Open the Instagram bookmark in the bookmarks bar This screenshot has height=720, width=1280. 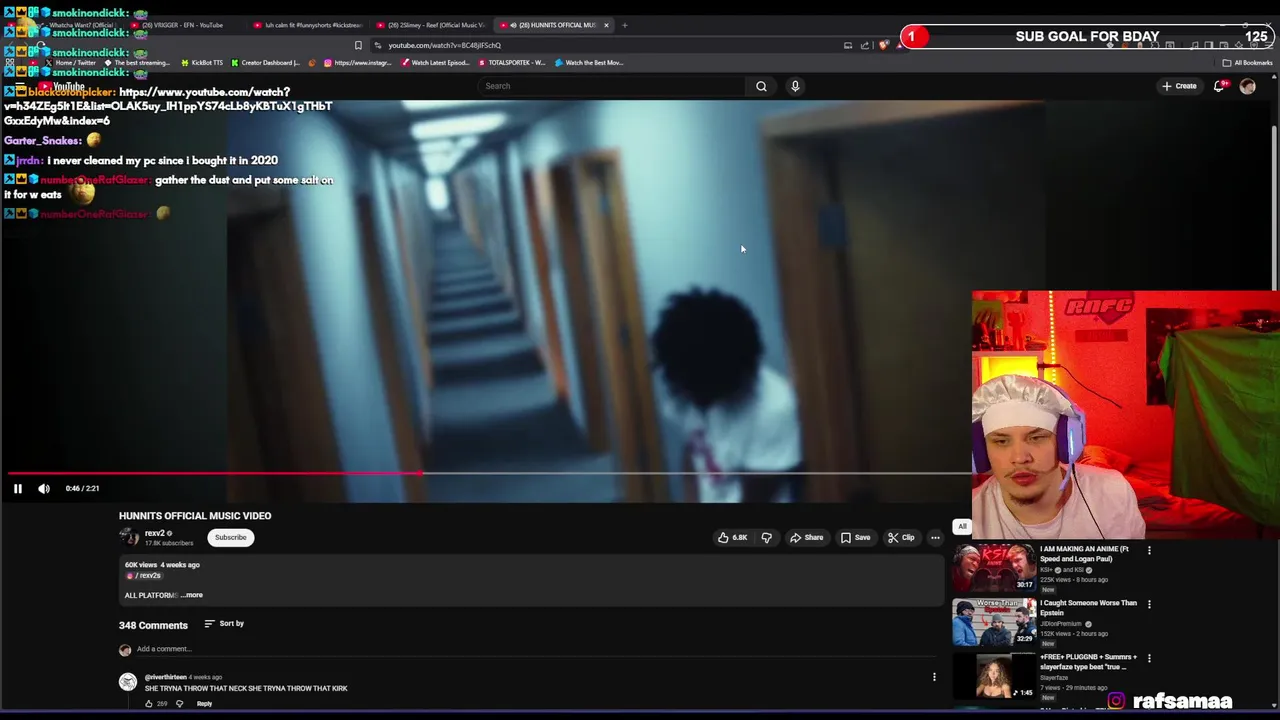(x=358, y=63)
